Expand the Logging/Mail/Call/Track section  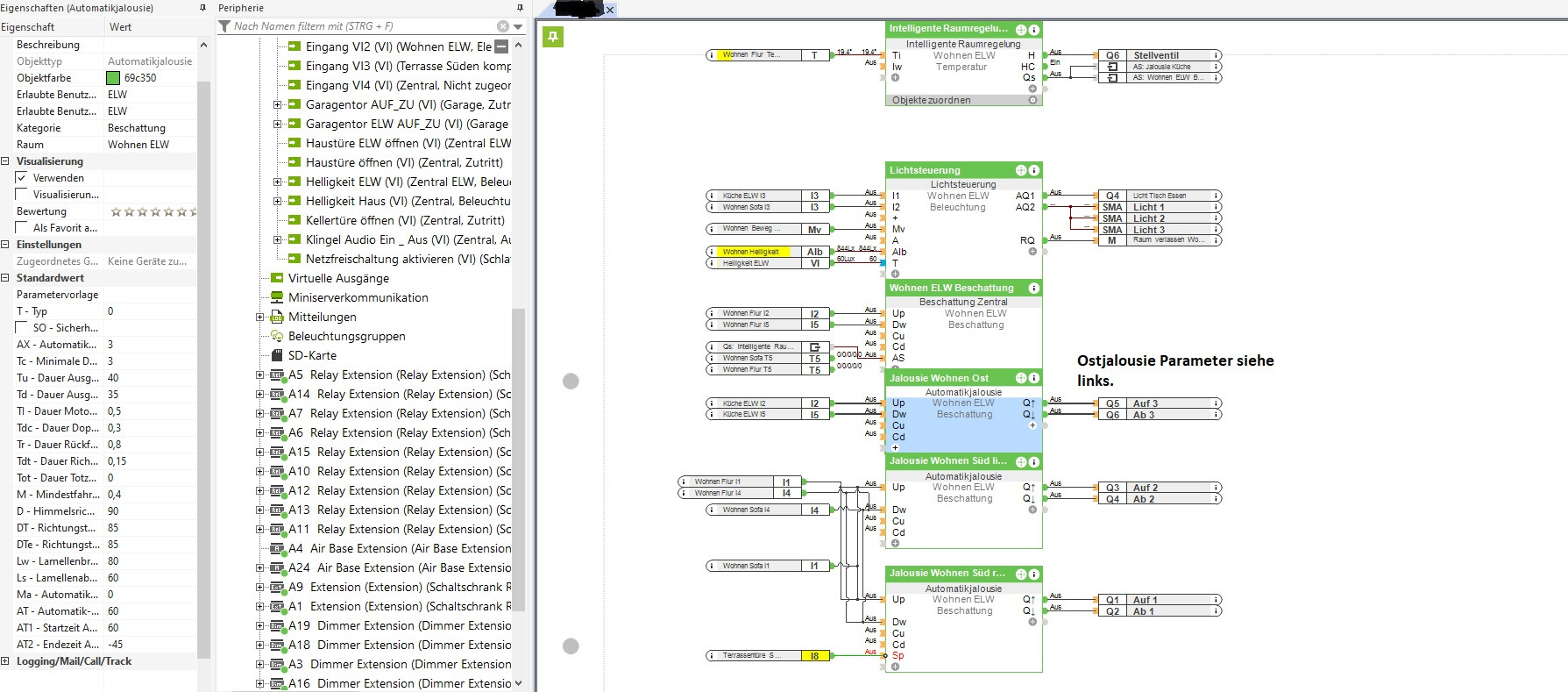tap(6, 661)
